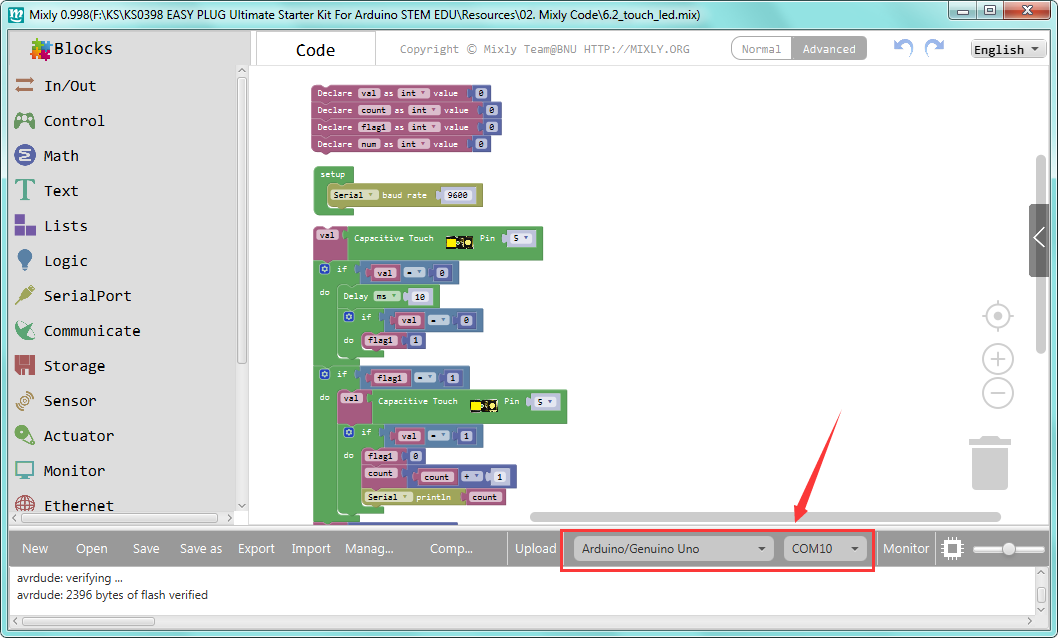This screenshot has width=1058, height=638.
Task: Collapse side panel with the arrow handle
Action: [1038, 239]
